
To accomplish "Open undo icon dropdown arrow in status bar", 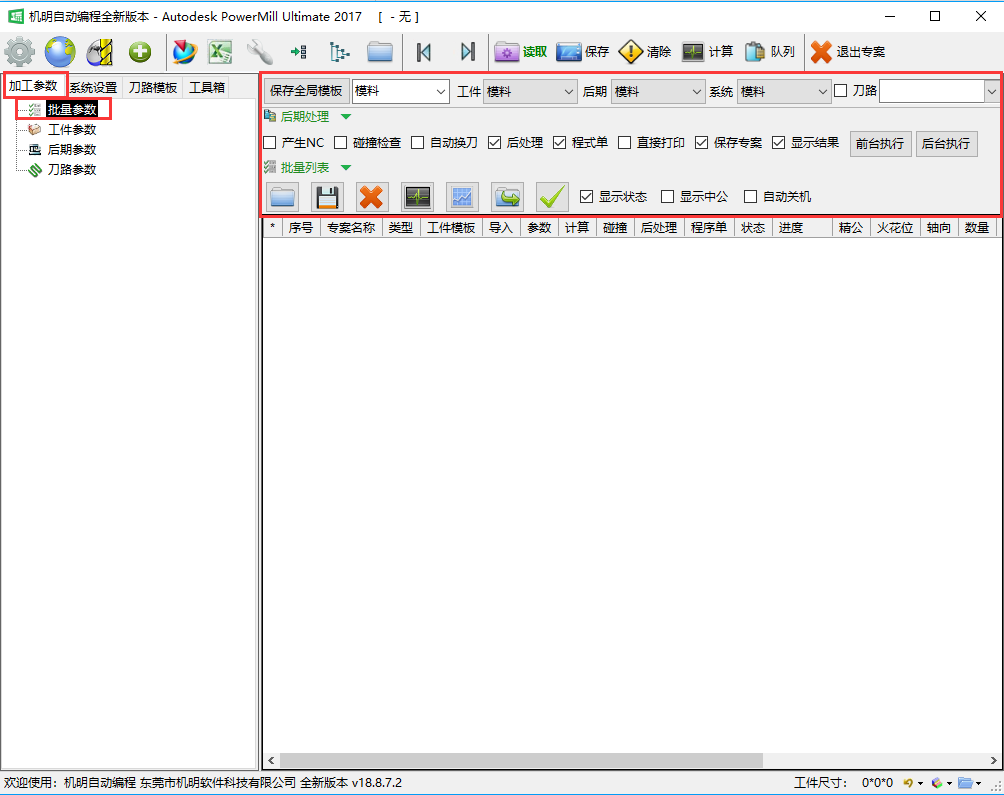I will click(x=920, y=783).
